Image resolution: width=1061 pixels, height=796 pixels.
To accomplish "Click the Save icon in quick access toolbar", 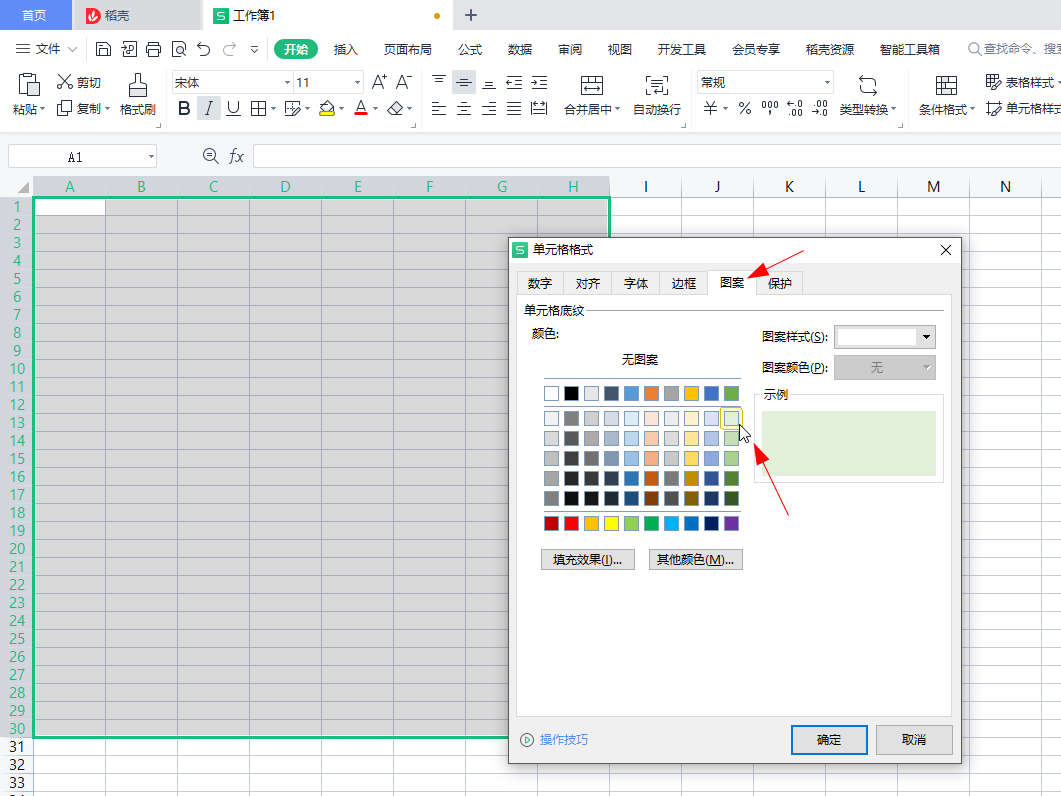I will point(103,49).
